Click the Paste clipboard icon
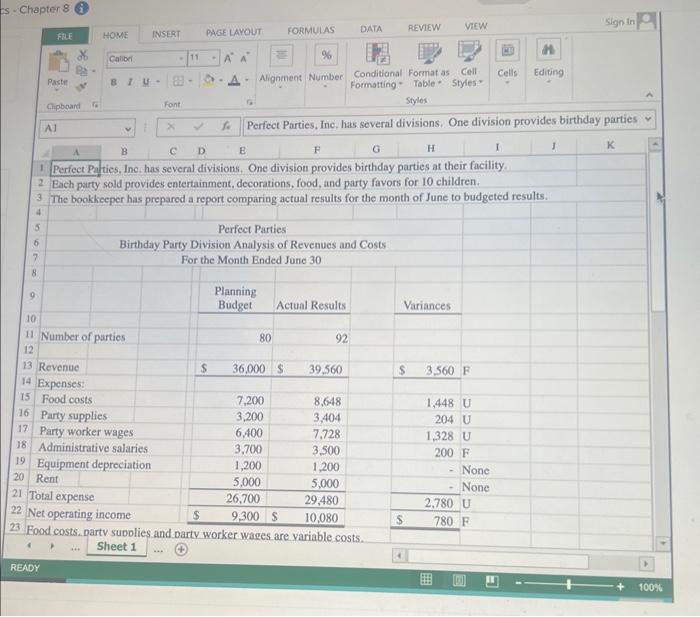Screen dimensions: 700x617 58,62
